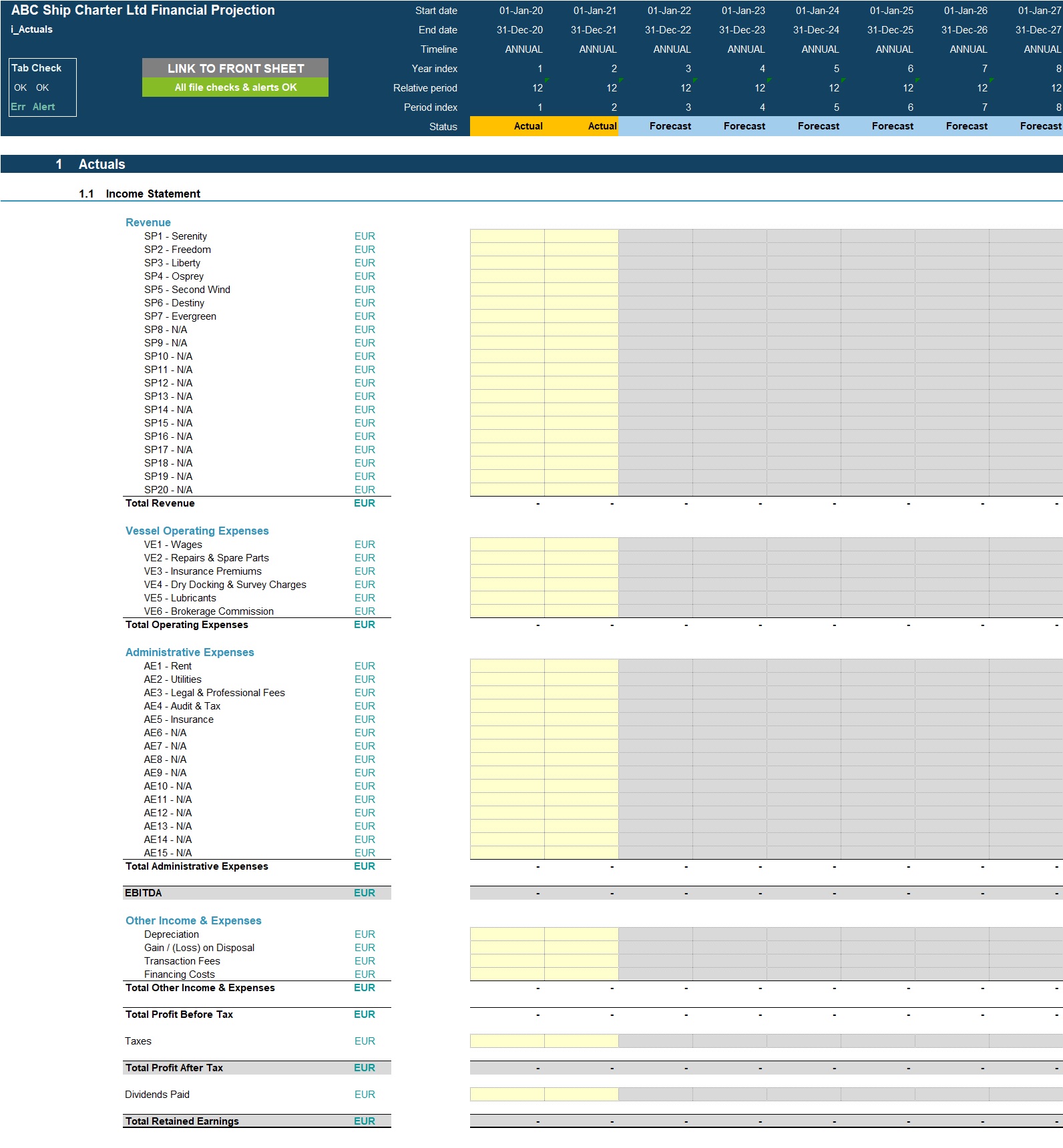Viewport: 1063px width, 1148px height.
Task: Select the 2020 input cell for VE1 - Wages
Action: click(507, 545)
